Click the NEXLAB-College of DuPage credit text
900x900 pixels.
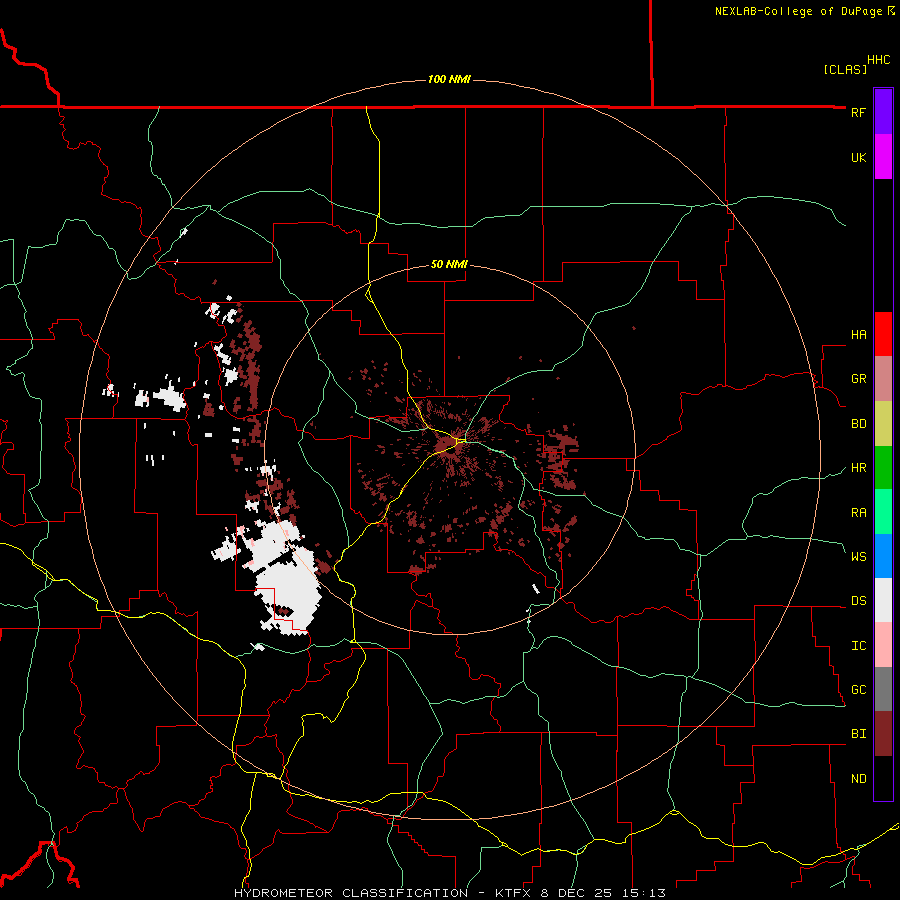coord(798,11)
